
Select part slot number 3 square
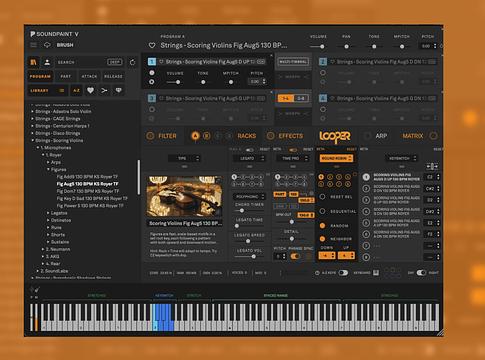tap(152, 98)
